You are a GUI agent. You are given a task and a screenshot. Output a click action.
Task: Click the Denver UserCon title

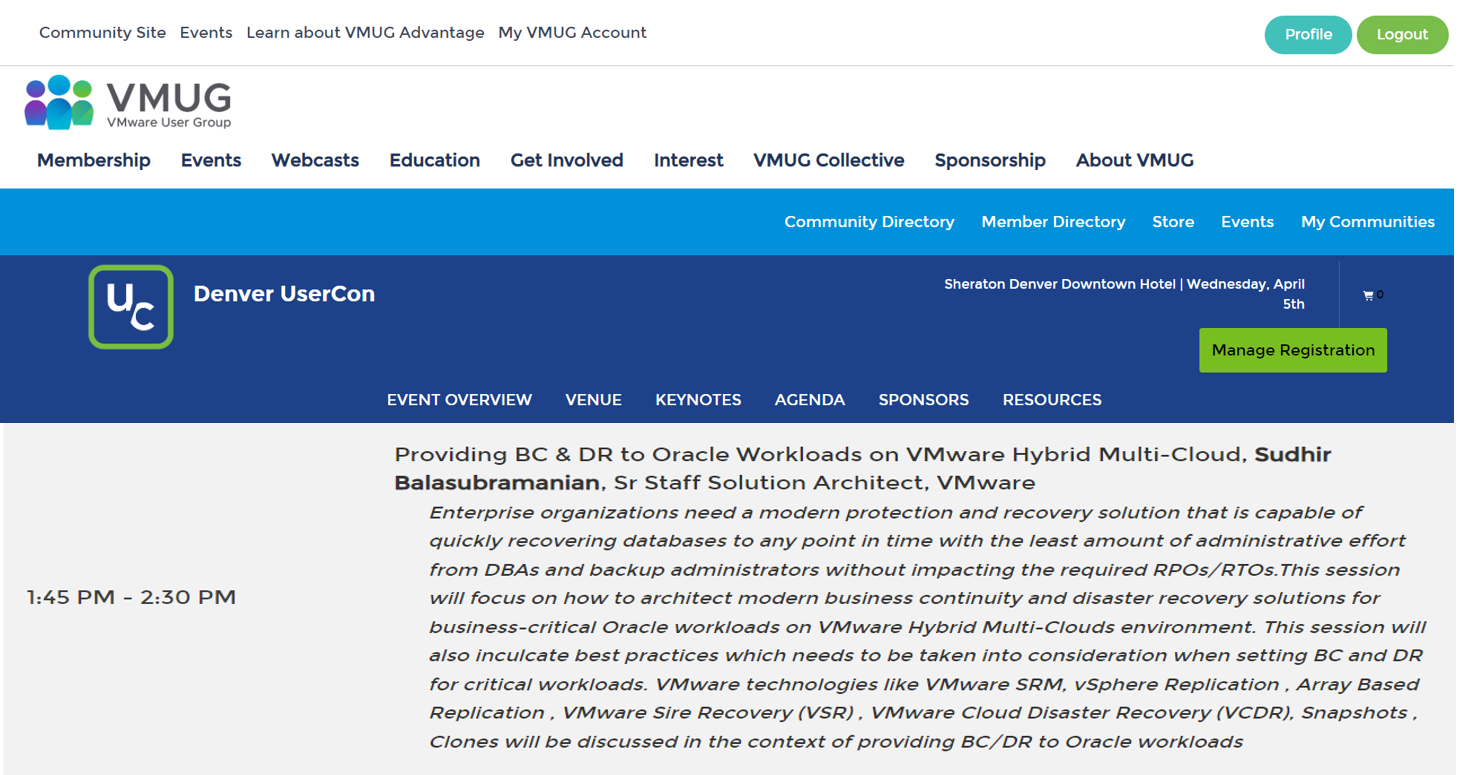point(284,294)
